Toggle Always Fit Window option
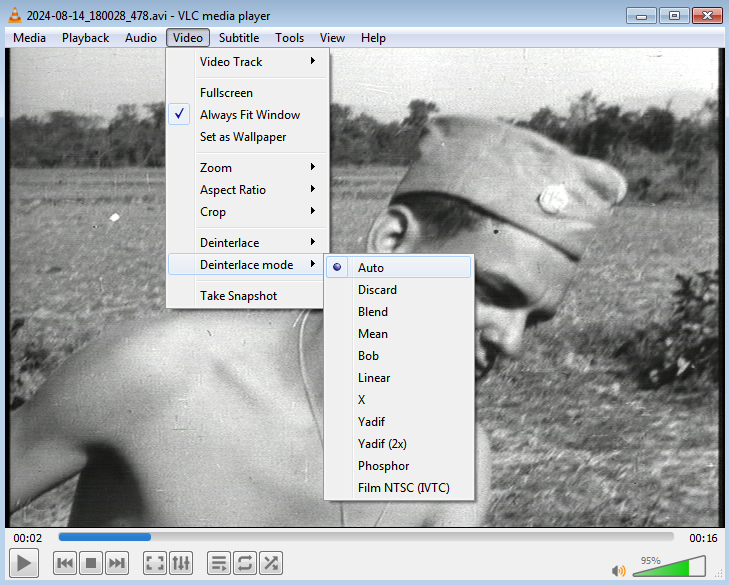 [247, 114]
